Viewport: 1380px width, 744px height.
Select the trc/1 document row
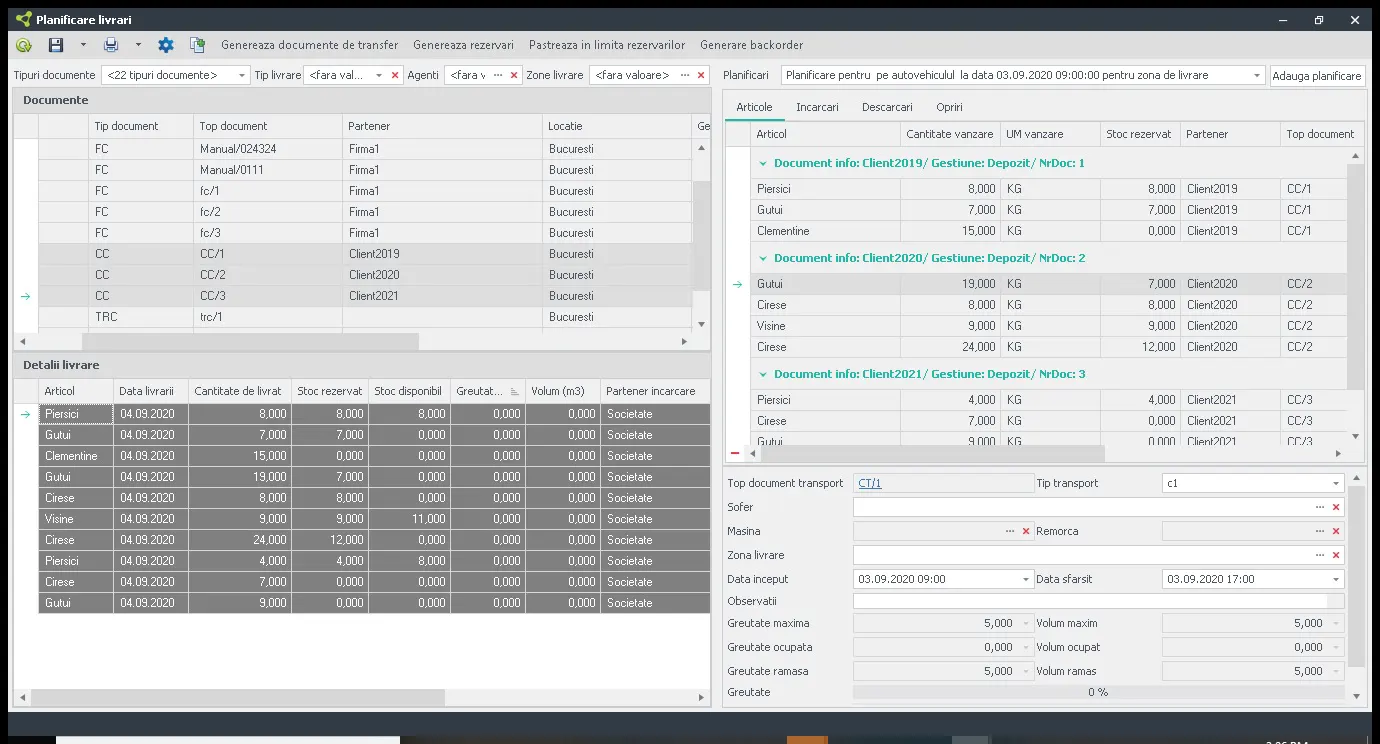365,317
